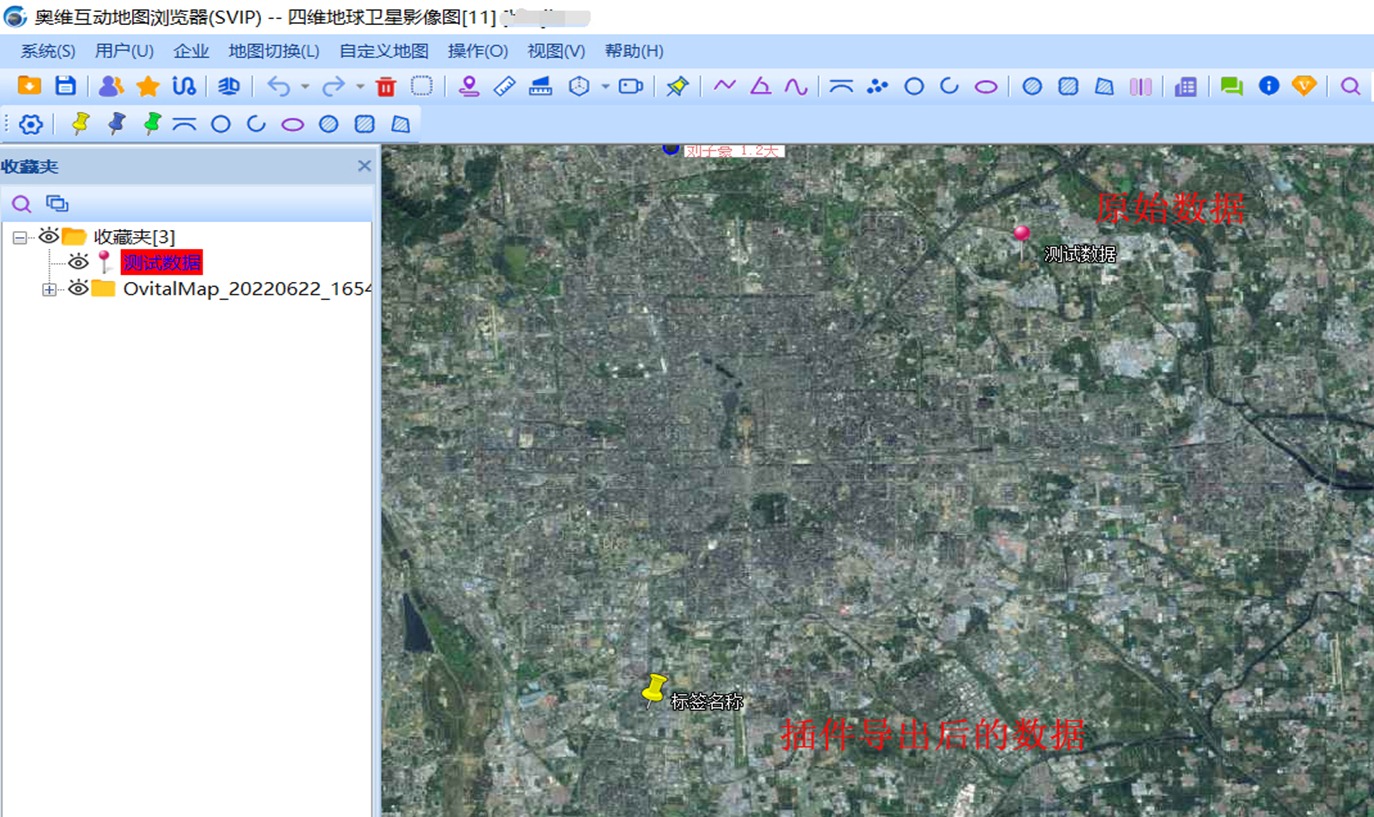Open the 自定义地图 menu
Image resolution: width=1374 pixels, height=817 pixels.
383,51
